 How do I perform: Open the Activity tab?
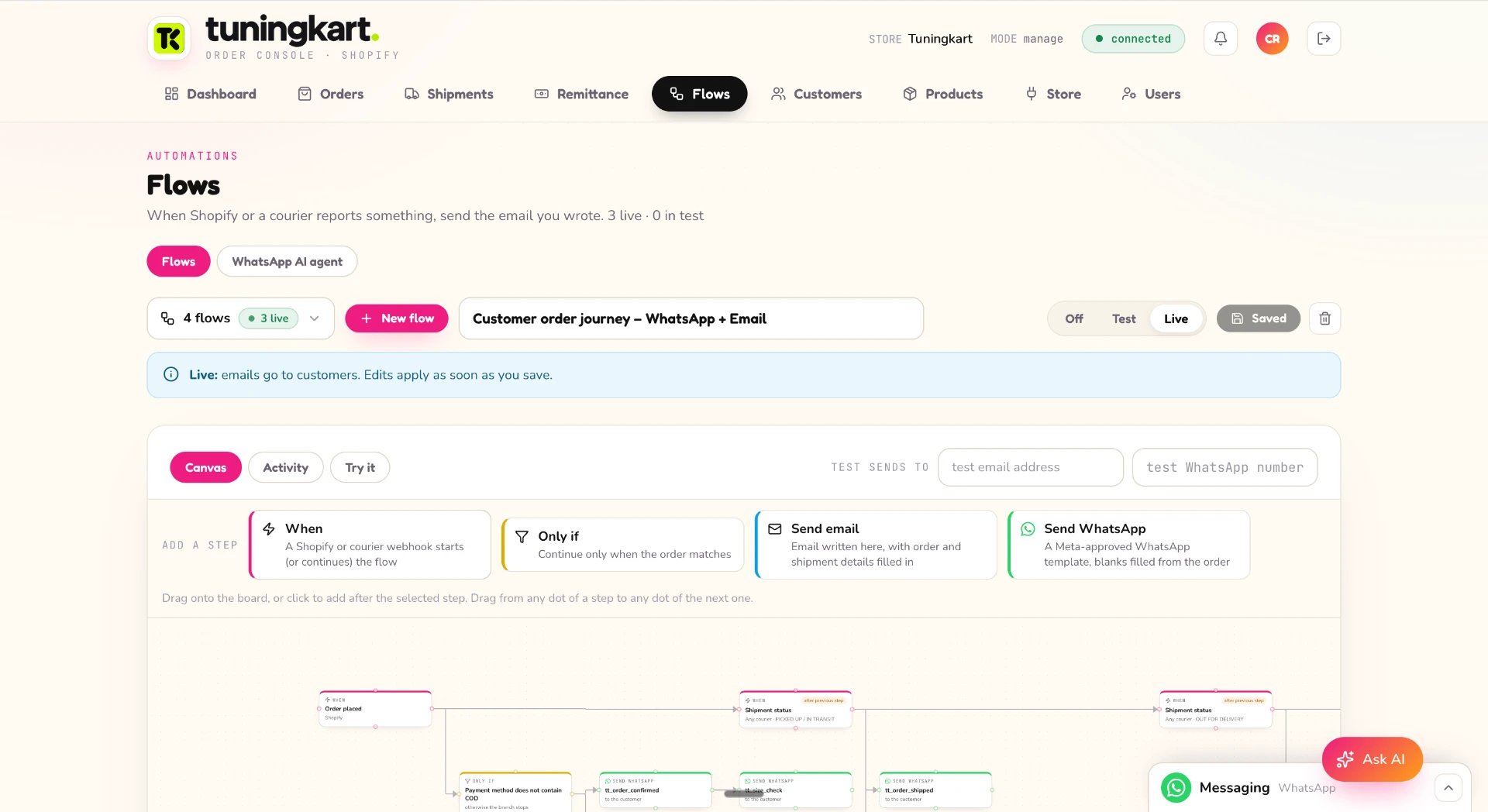[285, 467]
